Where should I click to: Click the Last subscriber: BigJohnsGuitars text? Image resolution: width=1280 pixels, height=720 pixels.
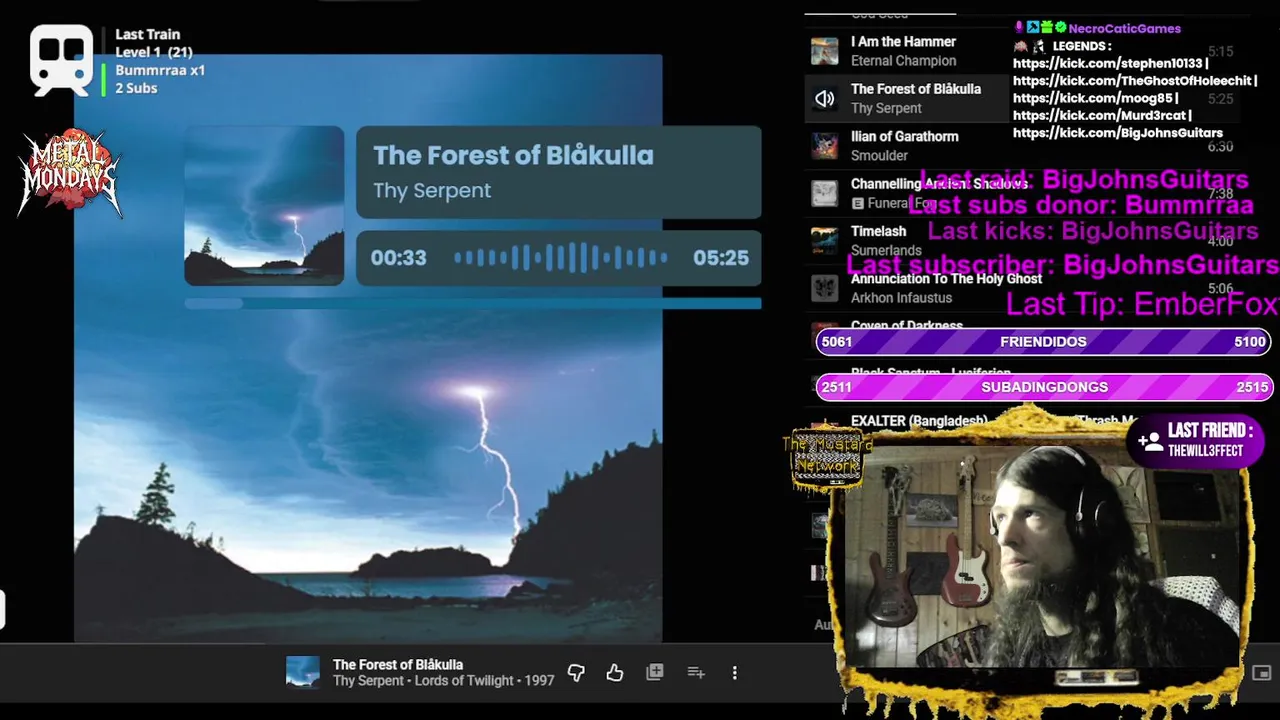tap(1062, 265)
